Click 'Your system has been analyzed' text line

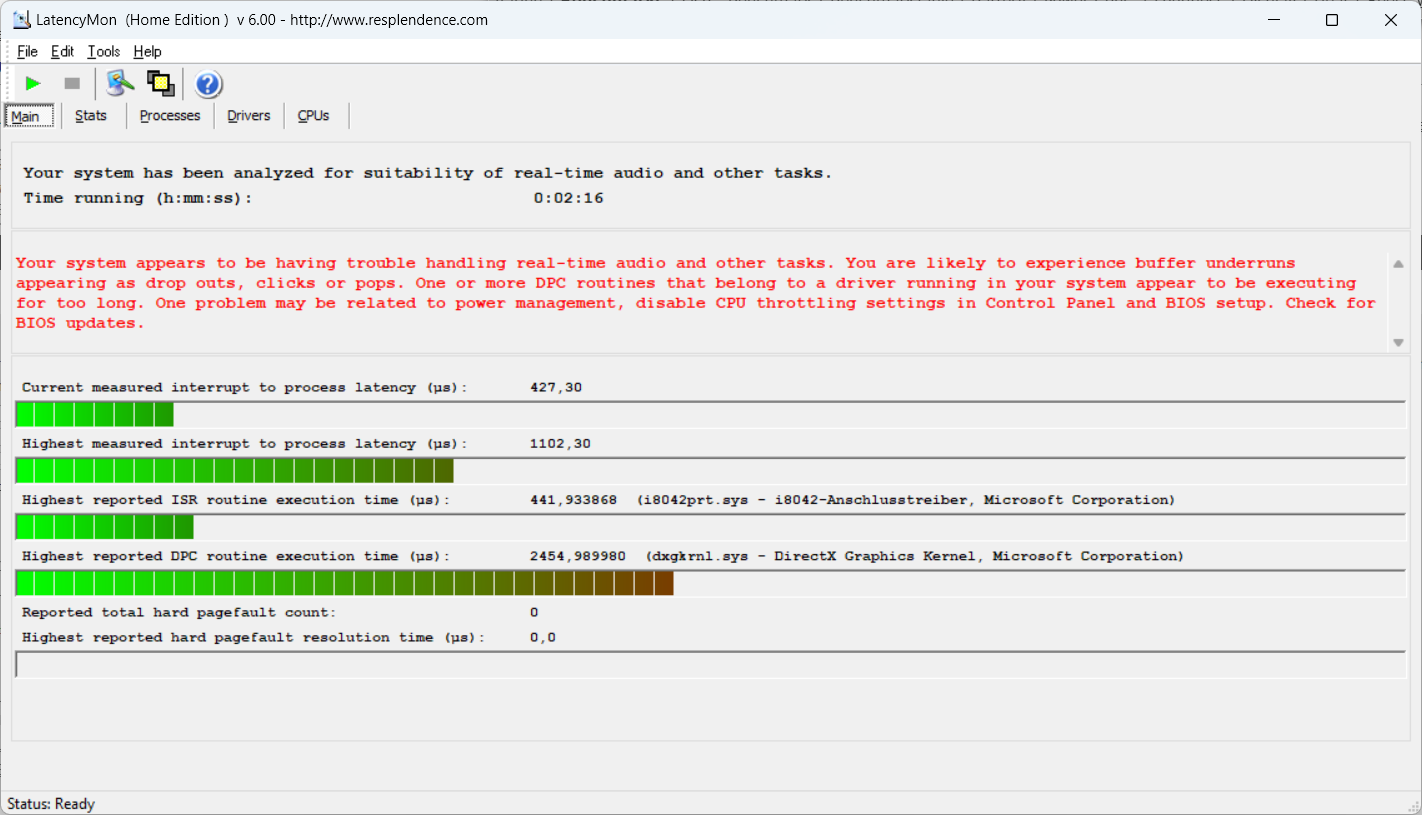pos(428,173)
